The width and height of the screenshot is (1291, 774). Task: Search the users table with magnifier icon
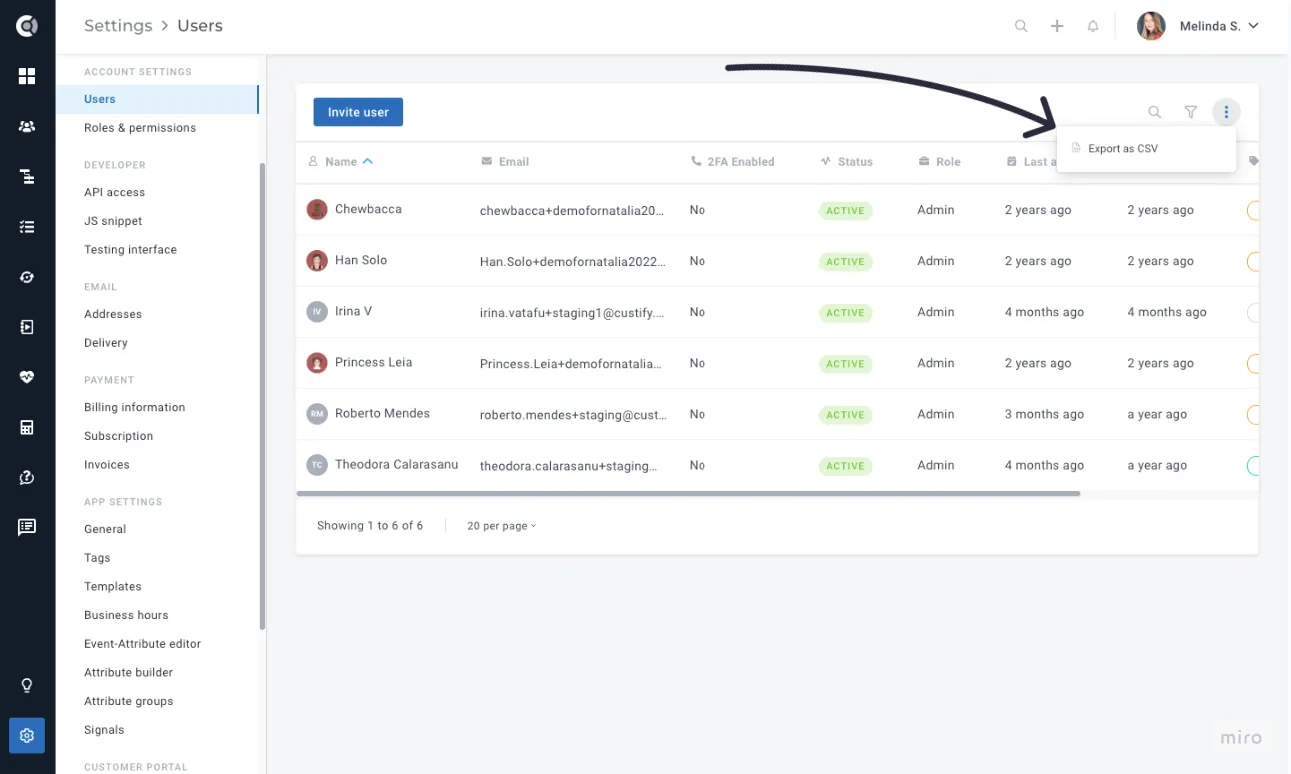(1155, 112)
